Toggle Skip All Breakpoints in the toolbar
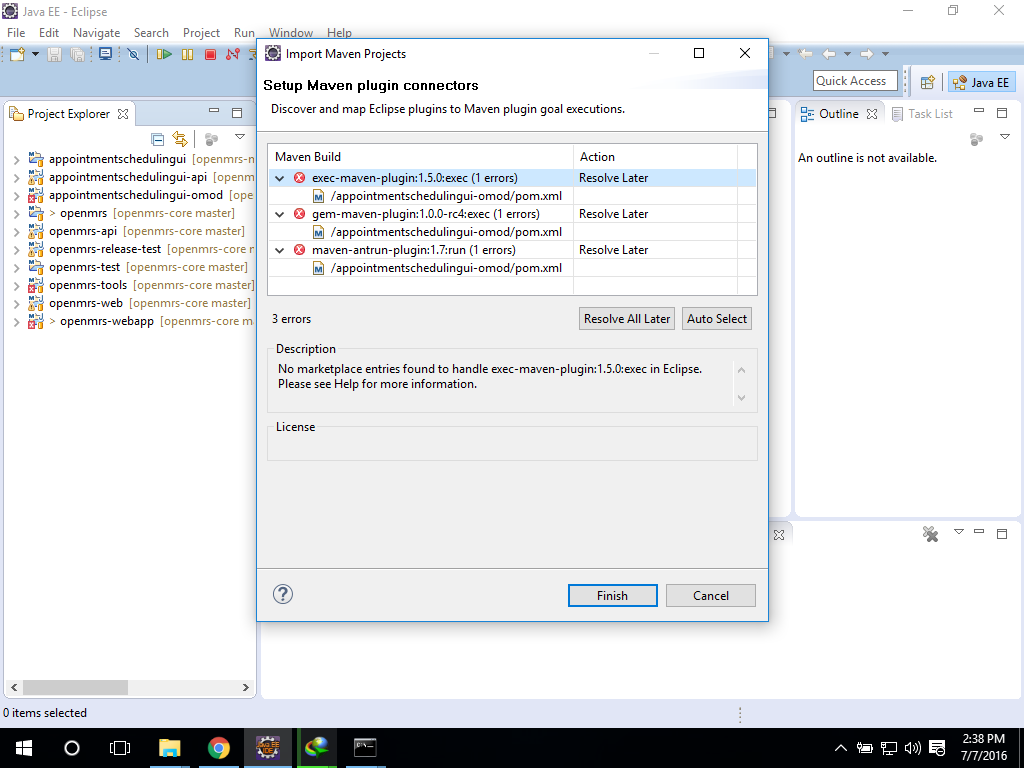1024x768 pixels. [x=133, y=54]
